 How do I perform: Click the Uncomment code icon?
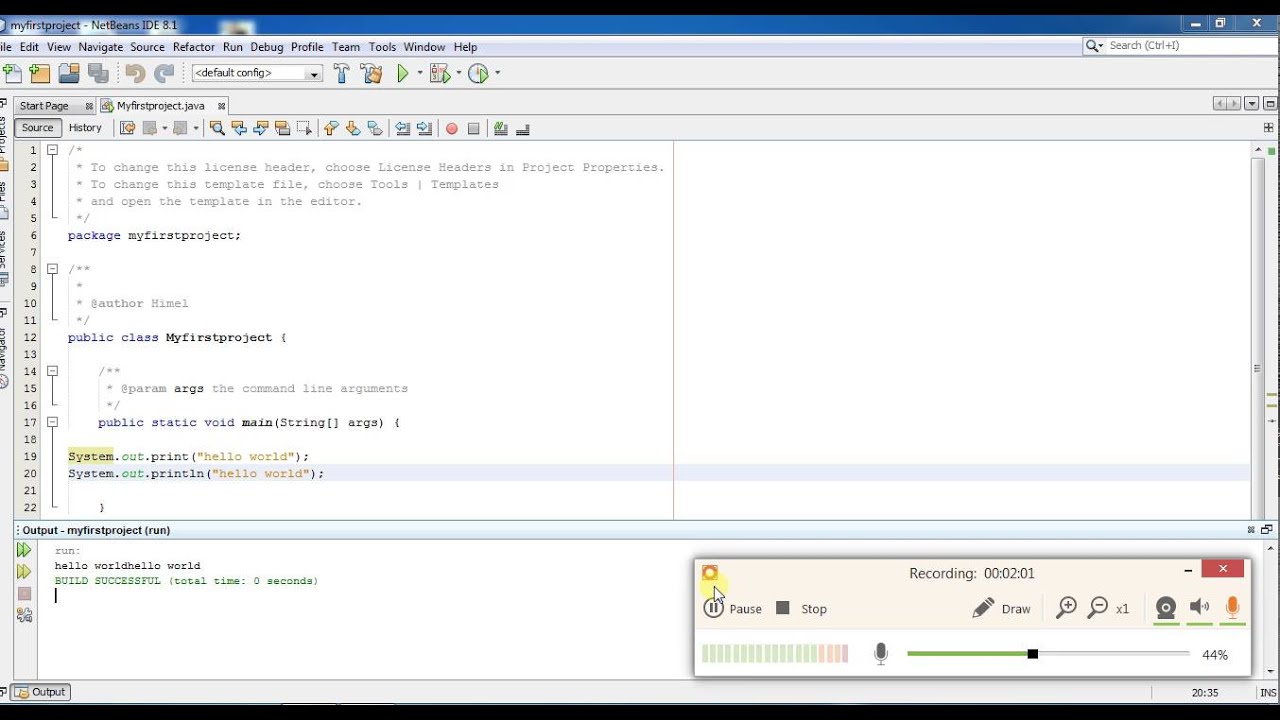coord(523,128)
